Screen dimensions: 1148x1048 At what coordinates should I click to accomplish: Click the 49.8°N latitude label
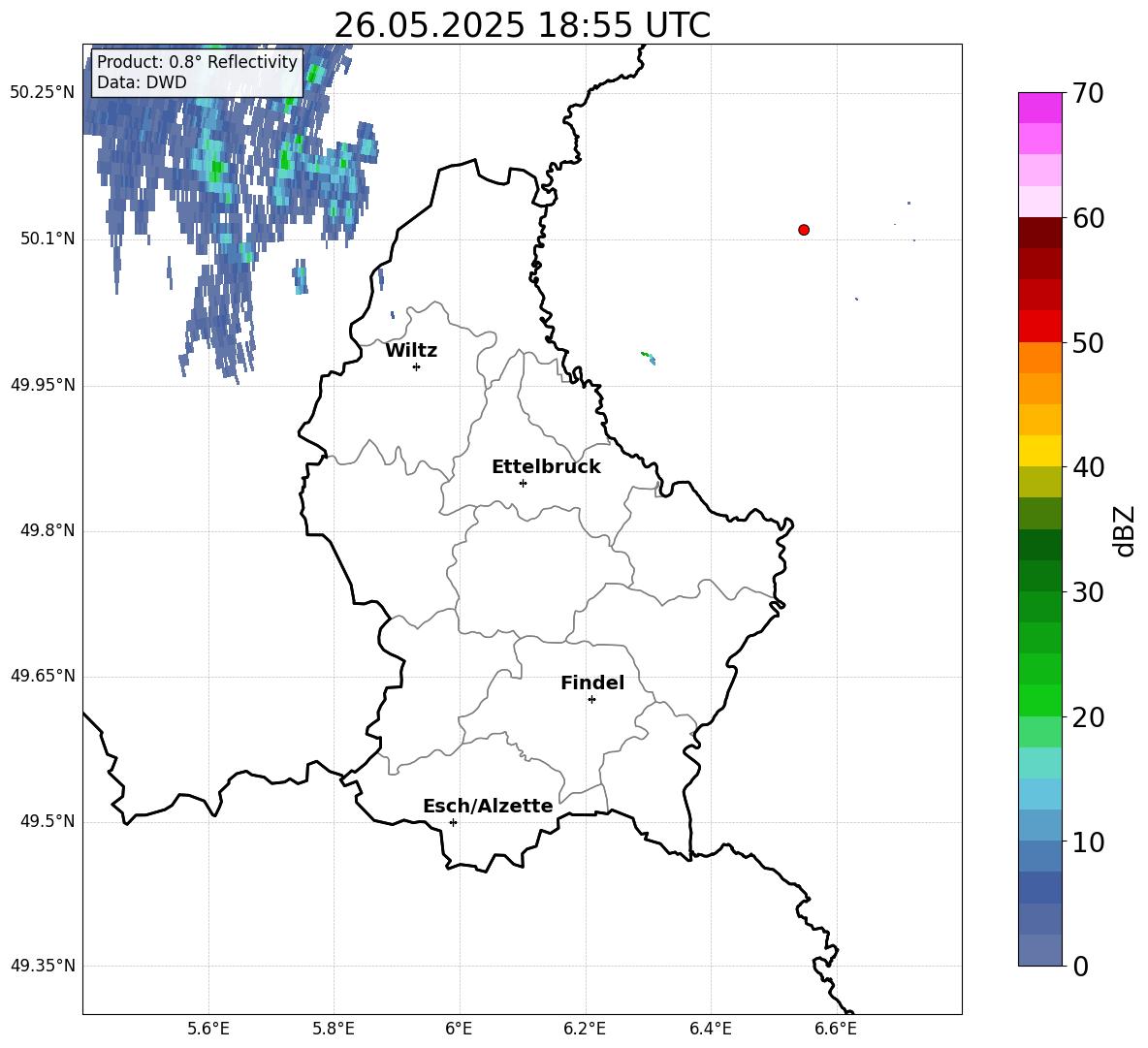click(48, 530)
